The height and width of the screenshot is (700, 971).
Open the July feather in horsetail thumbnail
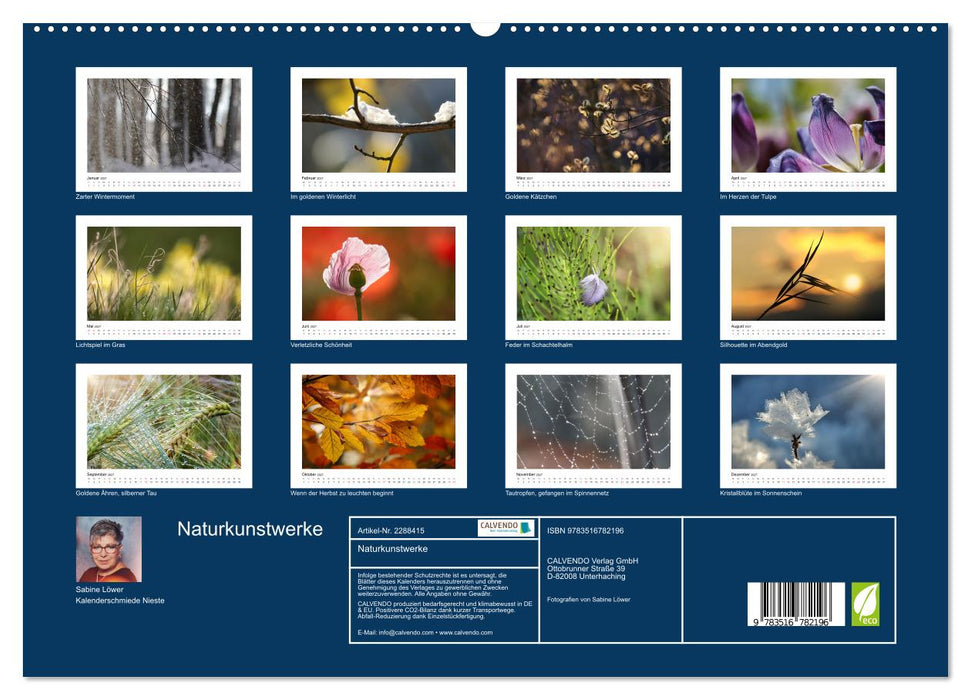[x=593, y=278]
